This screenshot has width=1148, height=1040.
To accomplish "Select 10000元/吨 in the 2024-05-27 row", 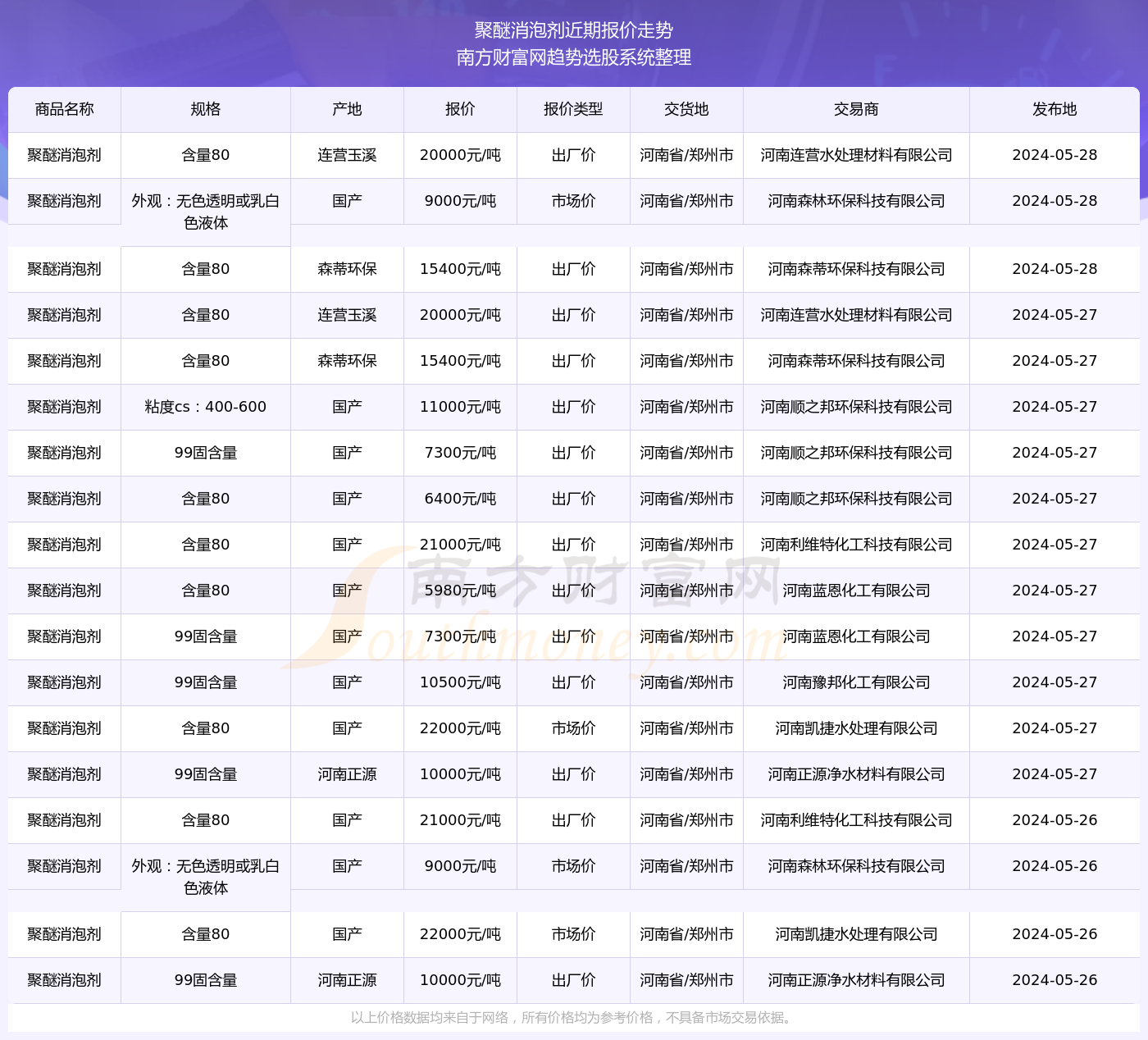I will click(460, 774).
